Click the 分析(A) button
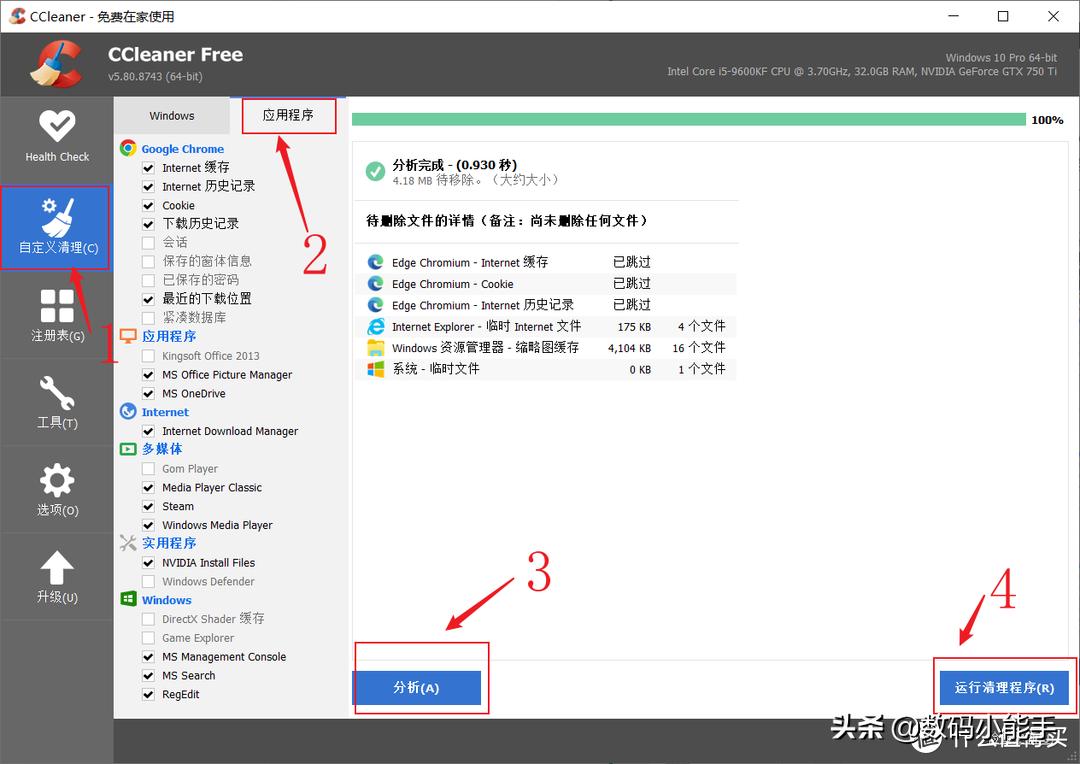This screenshot has width=1080, height=764. click(x=420, y=687)
